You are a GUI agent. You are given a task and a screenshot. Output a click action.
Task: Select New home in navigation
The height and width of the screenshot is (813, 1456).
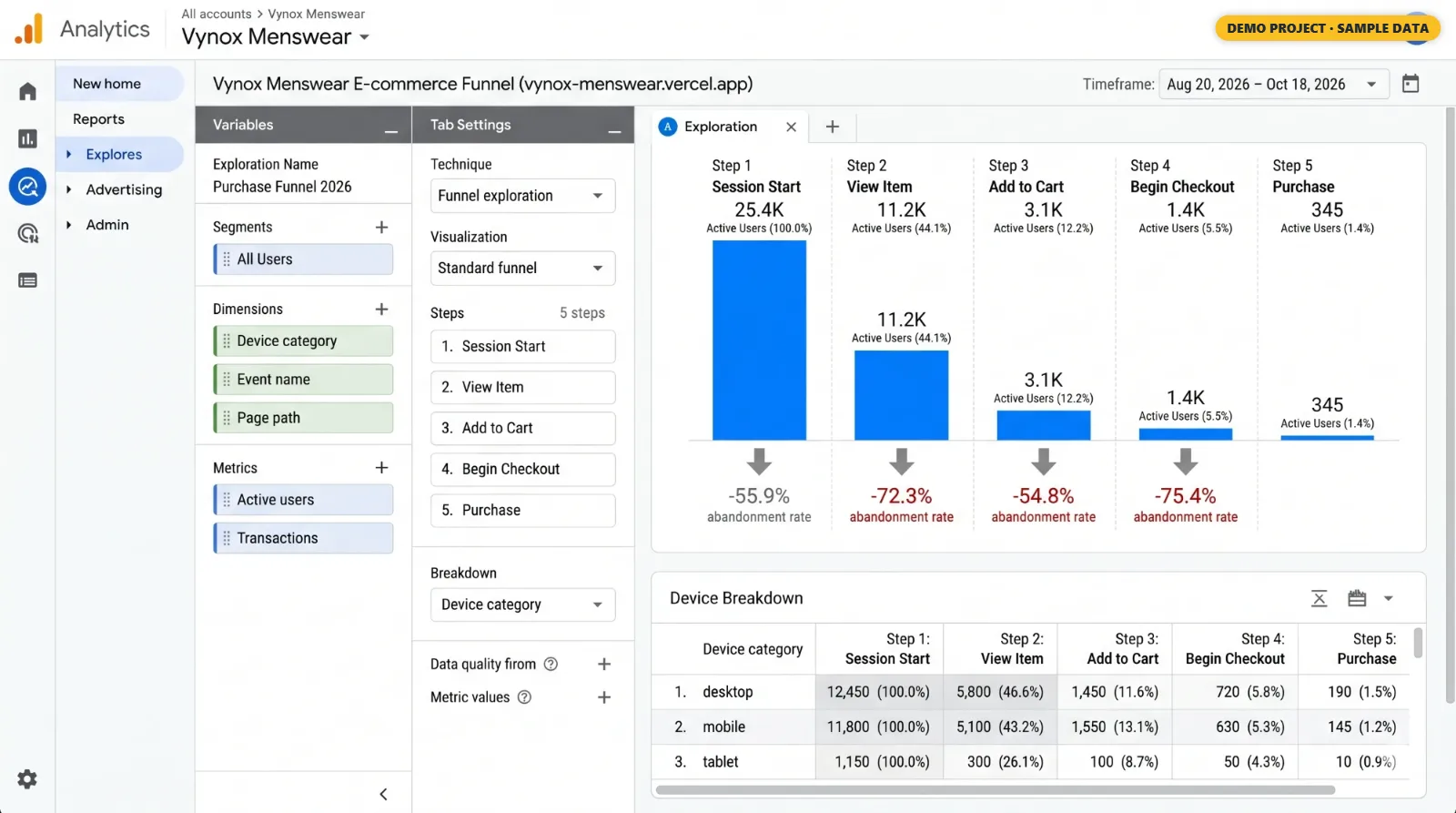point(120,84)
